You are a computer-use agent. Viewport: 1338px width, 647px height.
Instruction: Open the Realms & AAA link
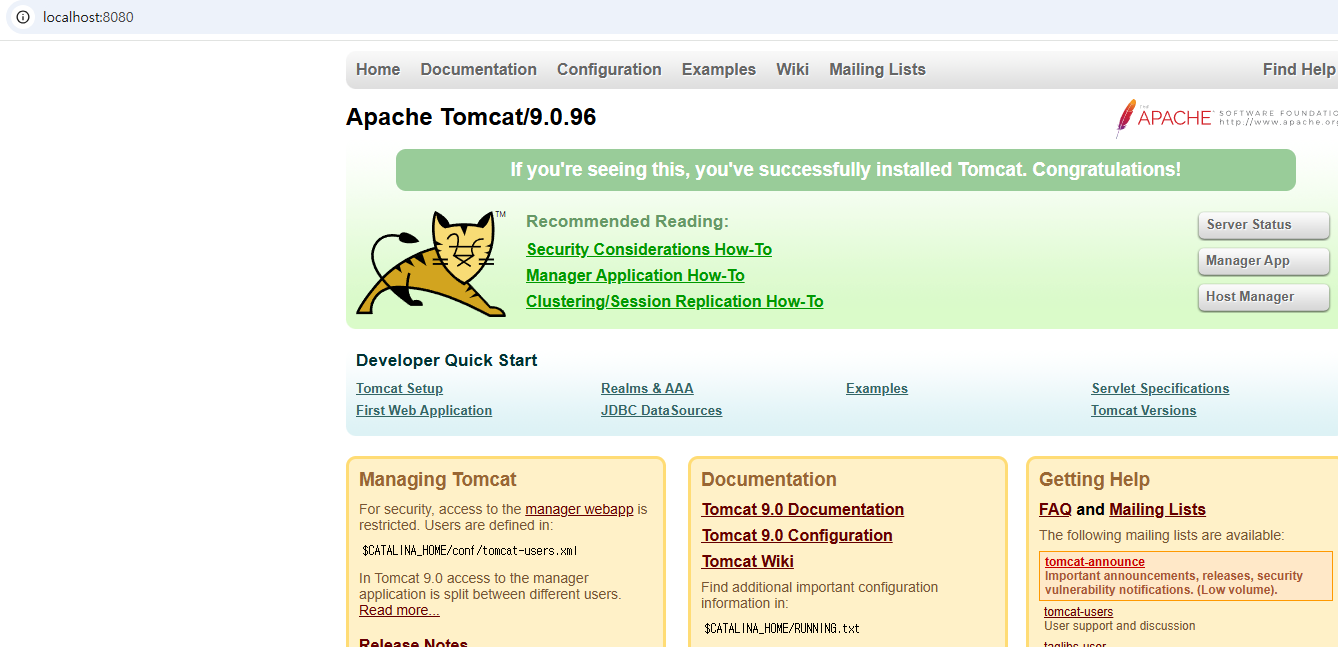click(x=647, y=388)
